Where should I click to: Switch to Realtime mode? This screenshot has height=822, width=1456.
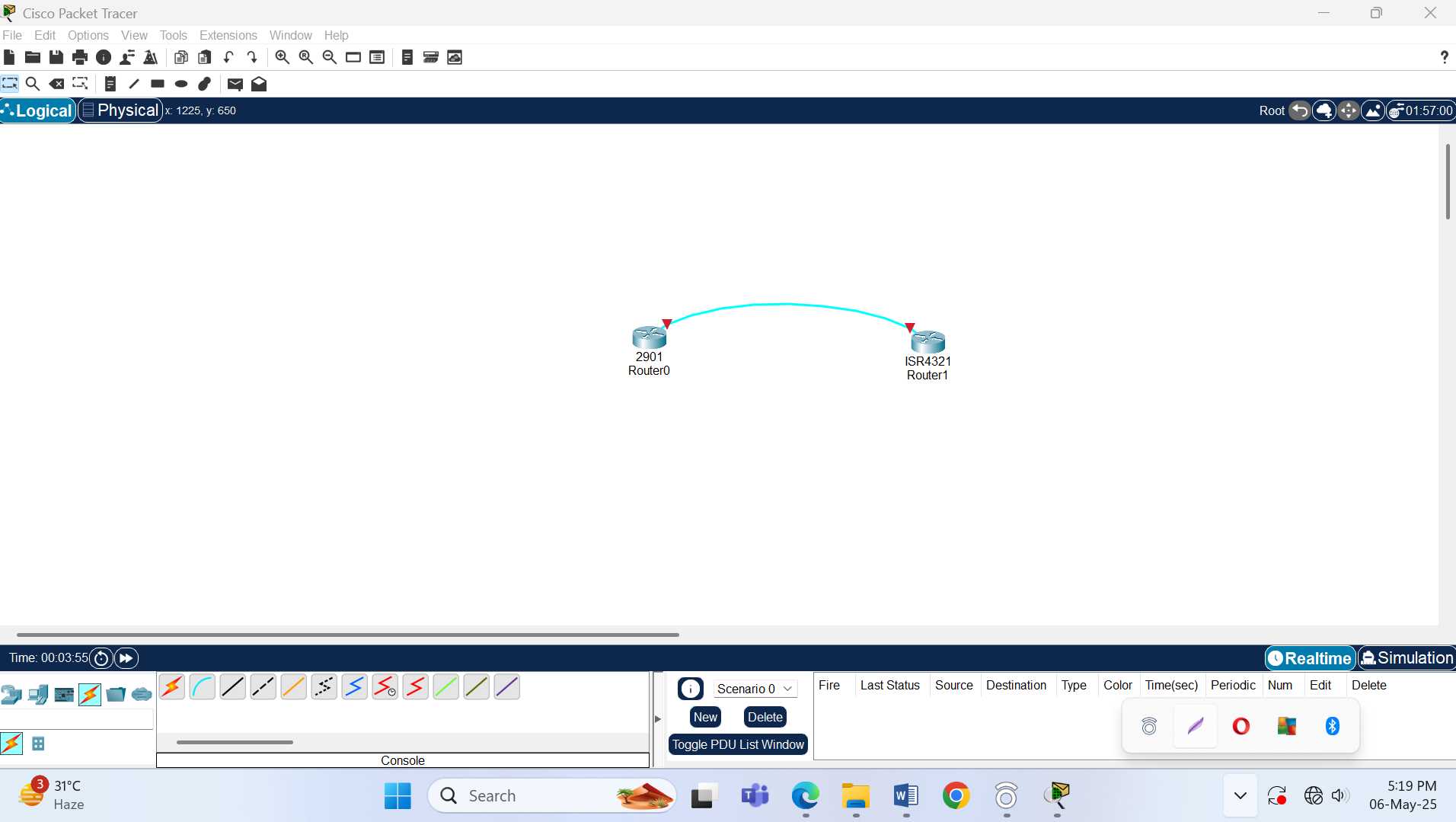click(x=1311, y=658)
